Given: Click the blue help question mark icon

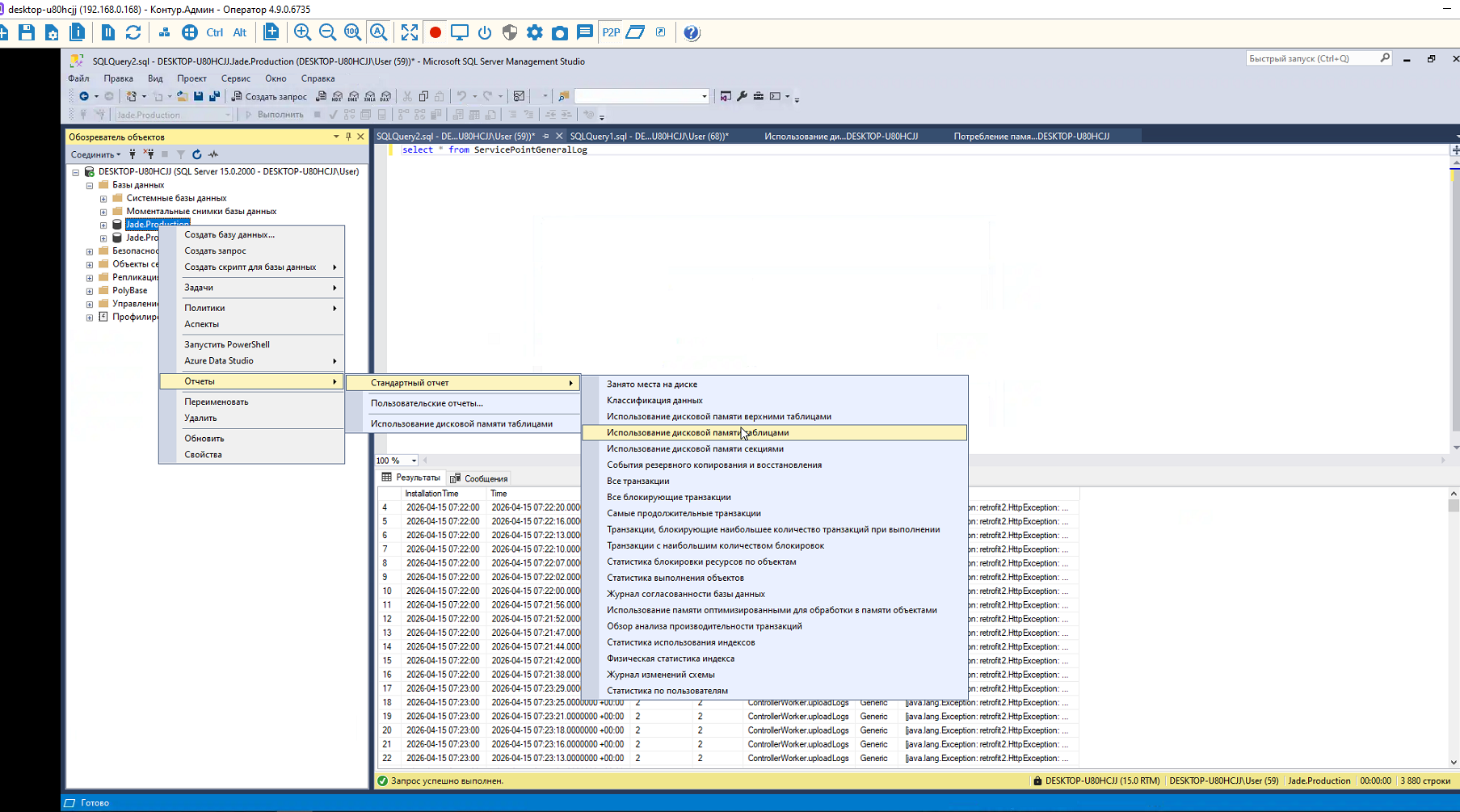Looking at the screenshot, I should point(692,32).
